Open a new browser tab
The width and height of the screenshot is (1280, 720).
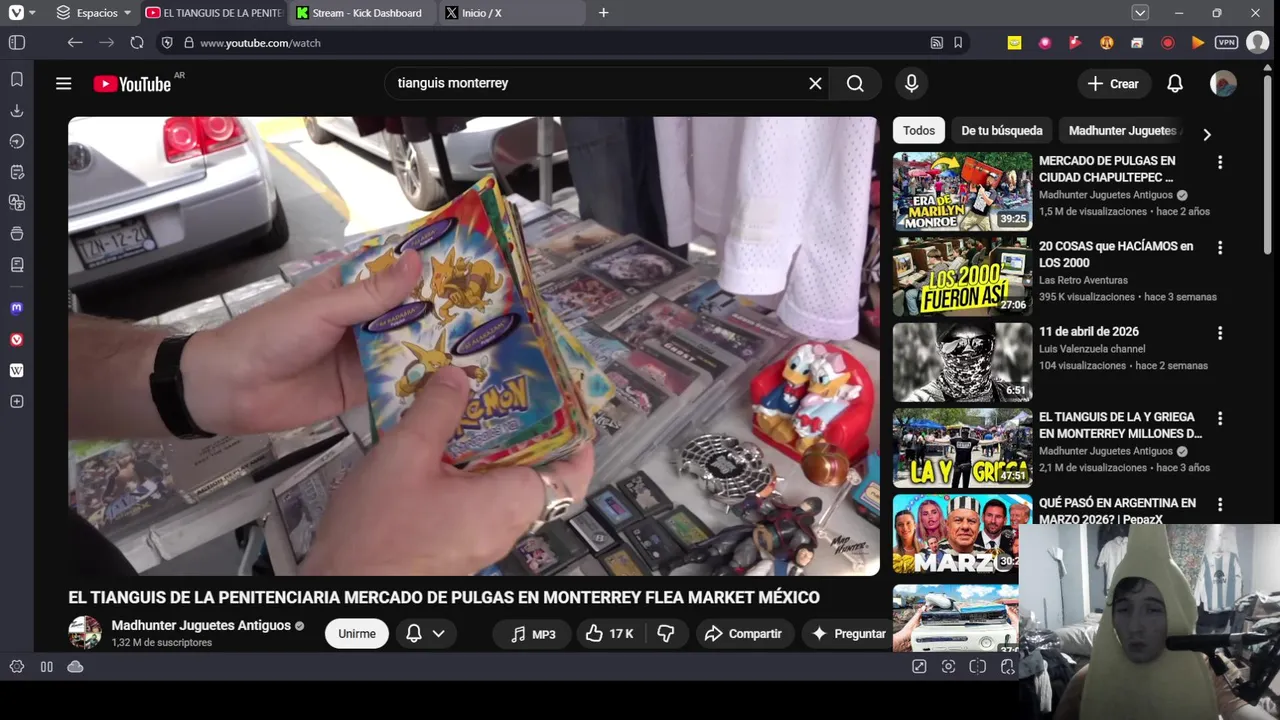pos(603,13)
